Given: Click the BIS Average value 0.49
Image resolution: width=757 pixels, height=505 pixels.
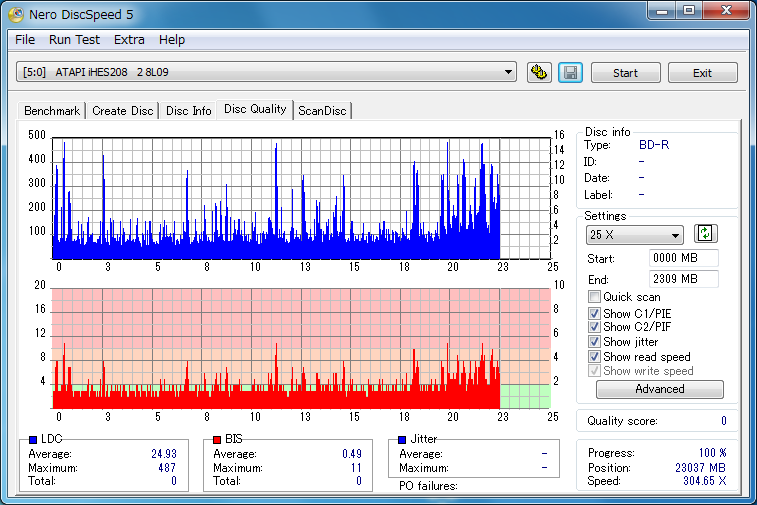Looking at the screenshot, I should 351,454.
